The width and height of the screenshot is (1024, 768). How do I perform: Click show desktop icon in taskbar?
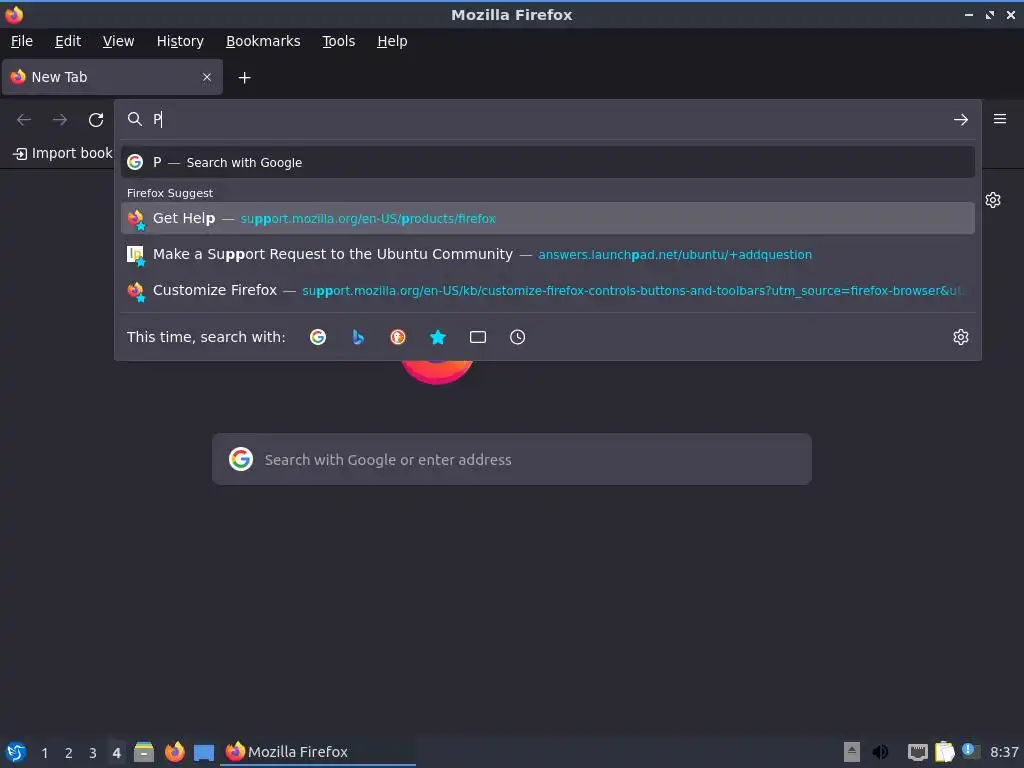point(204,753)
